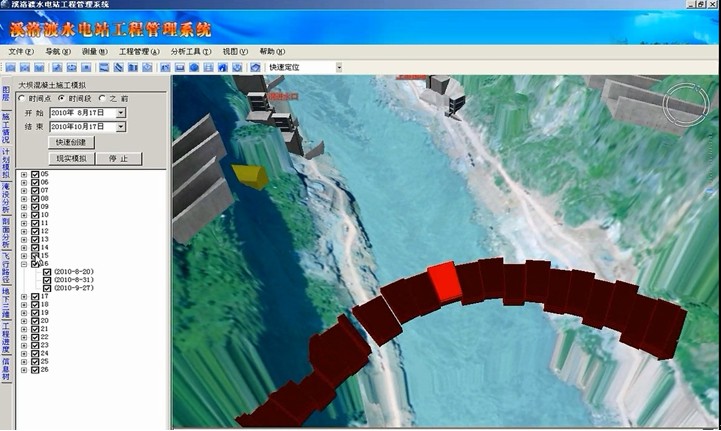Click the square stop icon in toolbar
Viewport: 721px width, 431px height.
tap(86, 68)
